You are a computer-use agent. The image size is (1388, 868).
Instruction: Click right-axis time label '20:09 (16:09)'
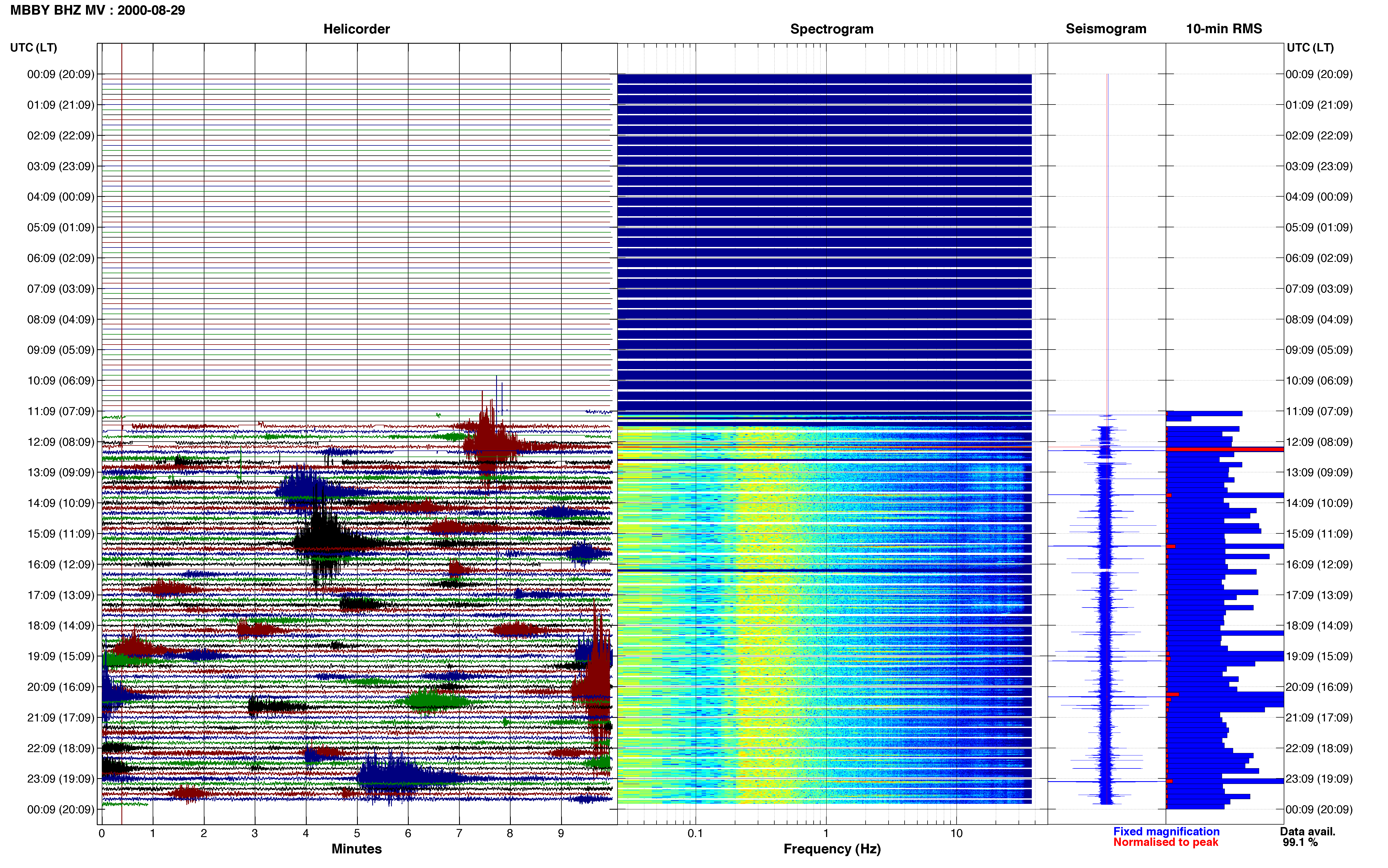coord(1319,687)
